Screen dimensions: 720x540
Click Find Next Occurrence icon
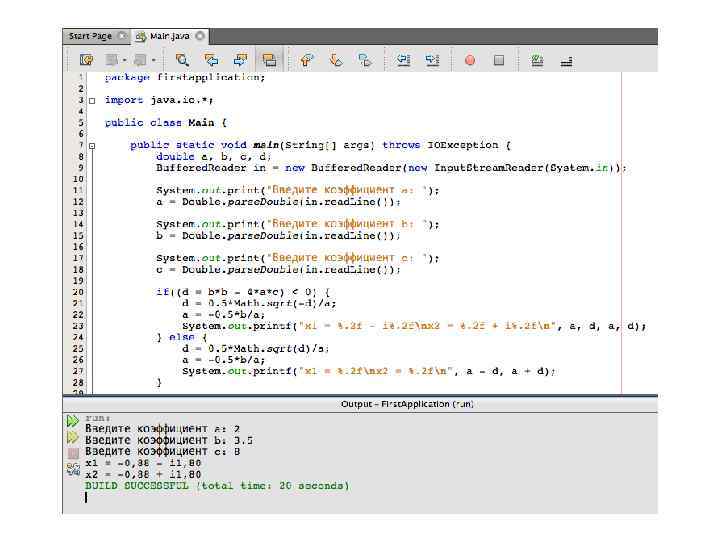(240, 60)
